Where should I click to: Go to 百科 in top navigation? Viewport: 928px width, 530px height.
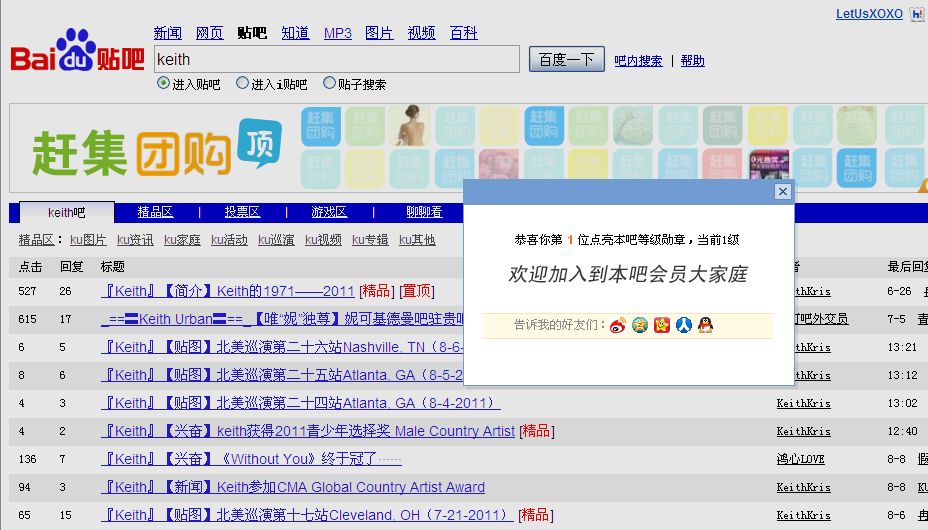click(x=463, y=33)
